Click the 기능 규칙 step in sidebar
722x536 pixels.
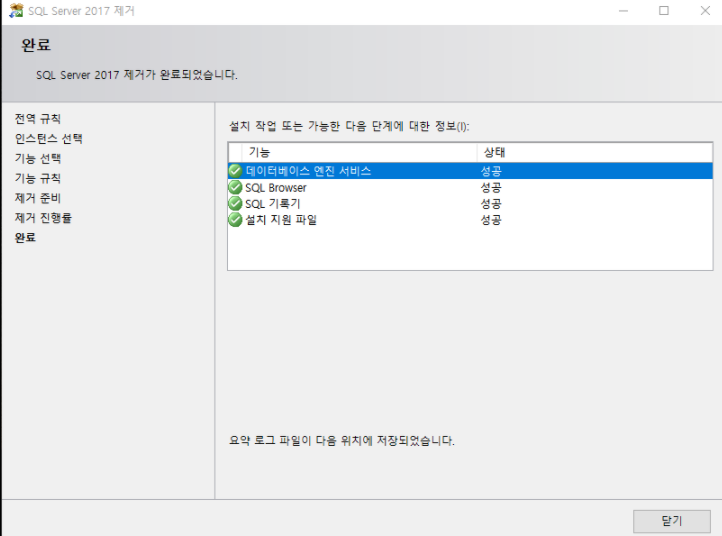click(38, 178)
